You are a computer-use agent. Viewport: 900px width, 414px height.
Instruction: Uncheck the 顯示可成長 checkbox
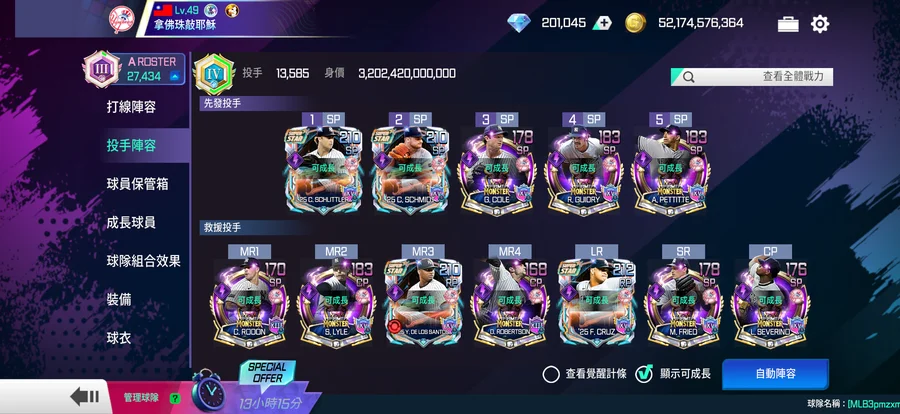coord(644,374)
